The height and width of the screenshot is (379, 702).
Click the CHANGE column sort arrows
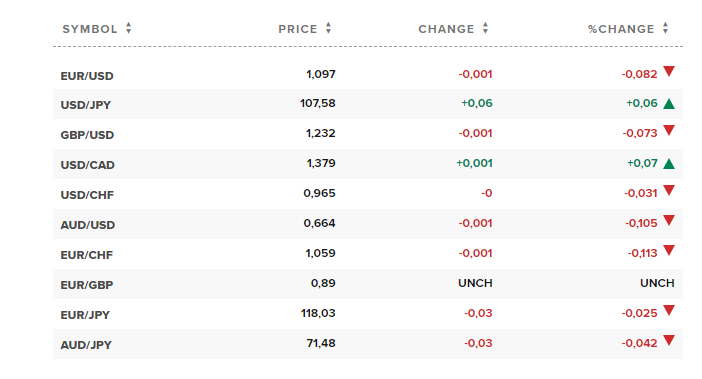coord(485,28)
